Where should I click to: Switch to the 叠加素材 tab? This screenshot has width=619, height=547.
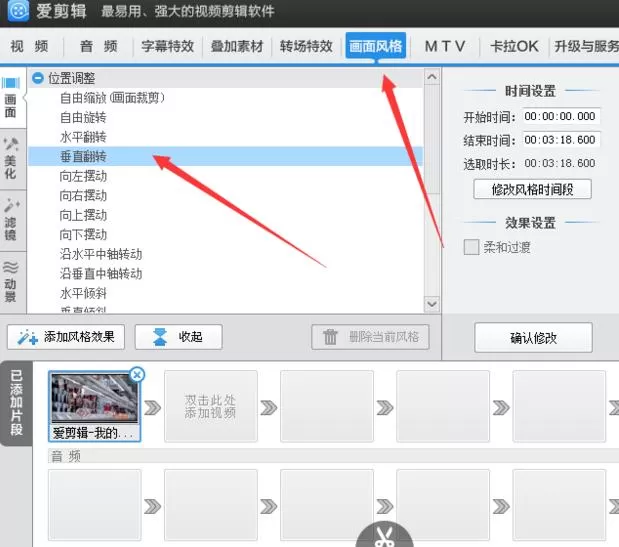(237, 47)
